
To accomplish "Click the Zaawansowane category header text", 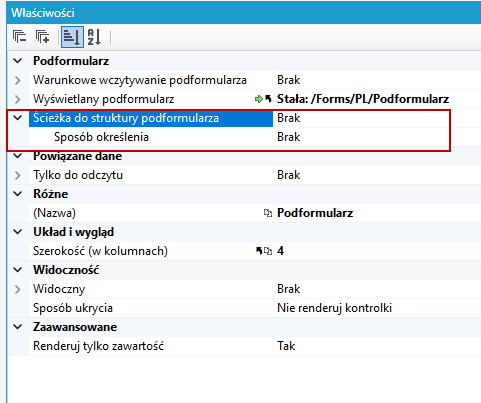I will 75,327.
